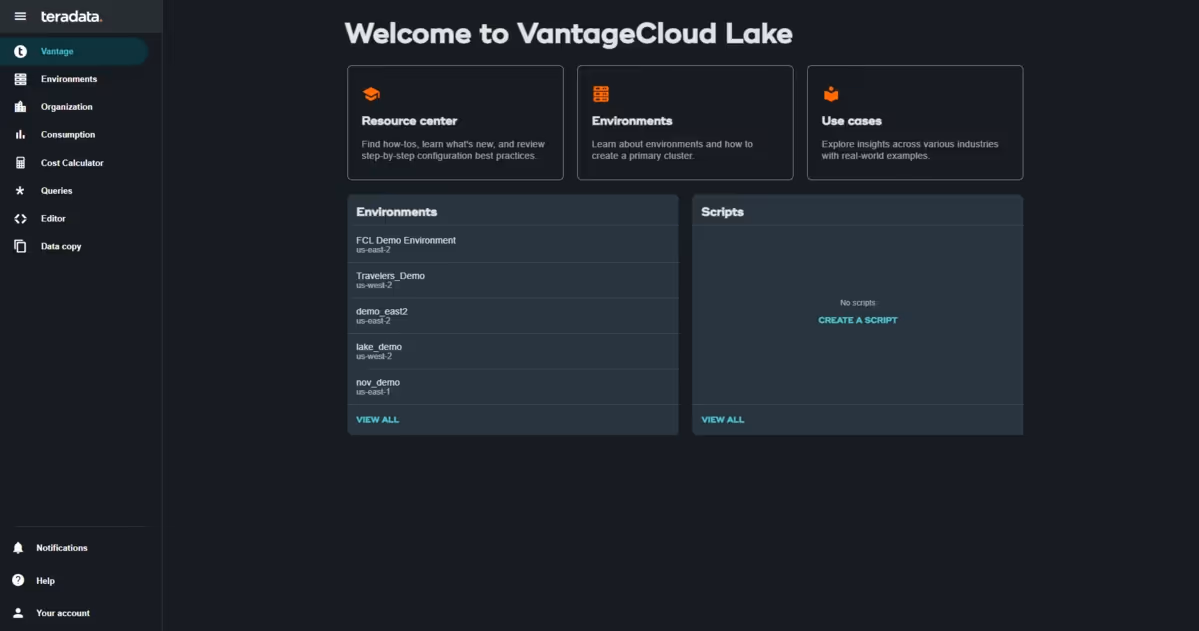
Task: Click the No scripts message text
Action: point(858,303)
